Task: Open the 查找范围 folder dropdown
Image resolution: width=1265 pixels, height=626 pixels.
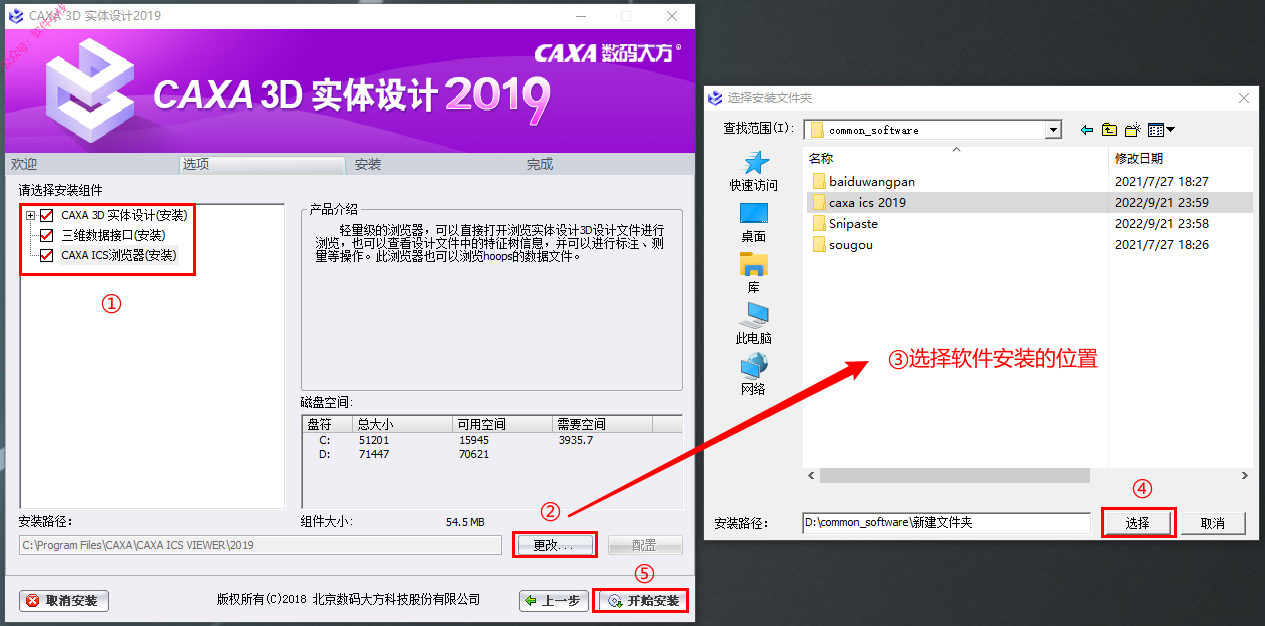Action: [x=1053, y=130]
